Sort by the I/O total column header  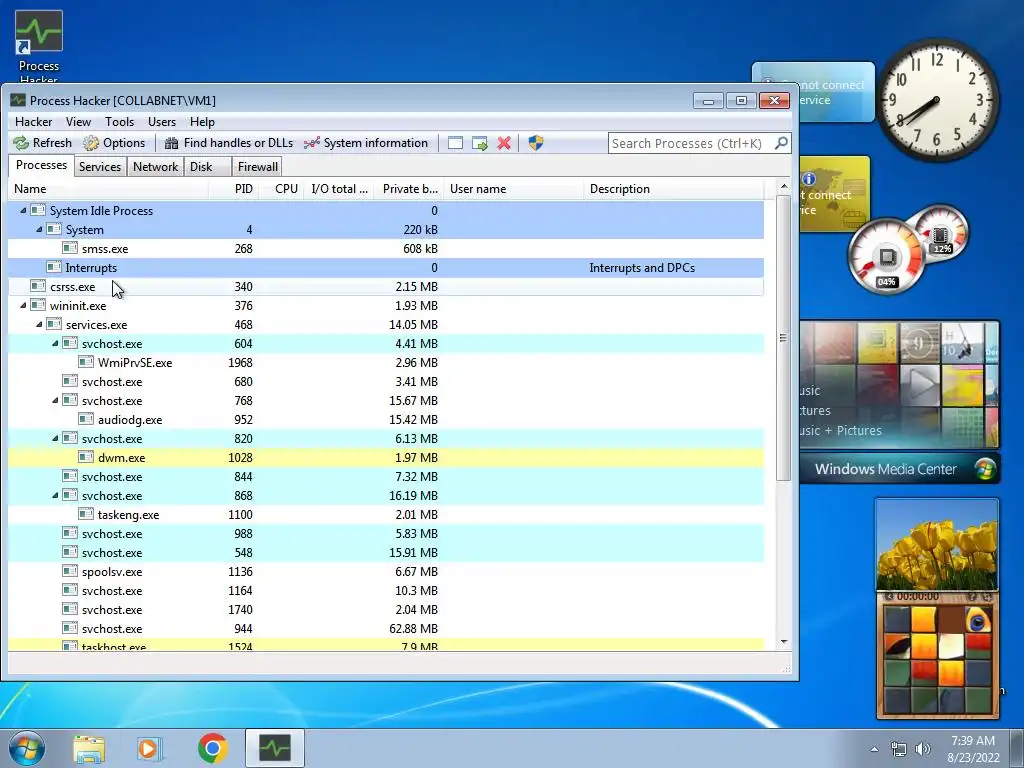339,189
